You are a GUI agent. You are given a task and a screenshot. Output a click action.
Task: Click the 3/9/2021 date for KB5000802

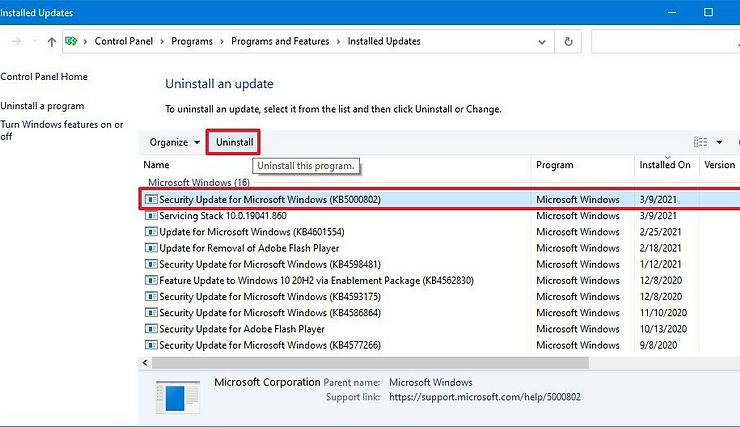658,200
